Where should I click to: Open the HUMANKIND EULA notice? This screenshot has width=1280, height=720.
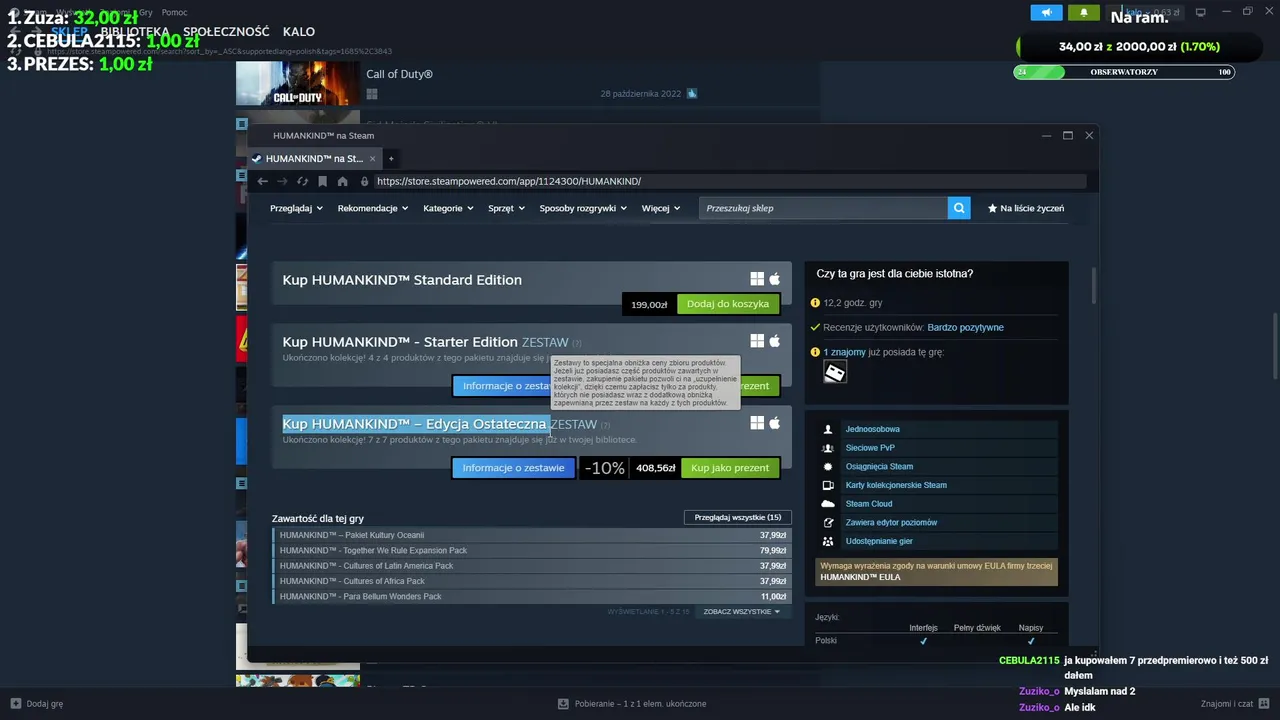tap(936, 571)
